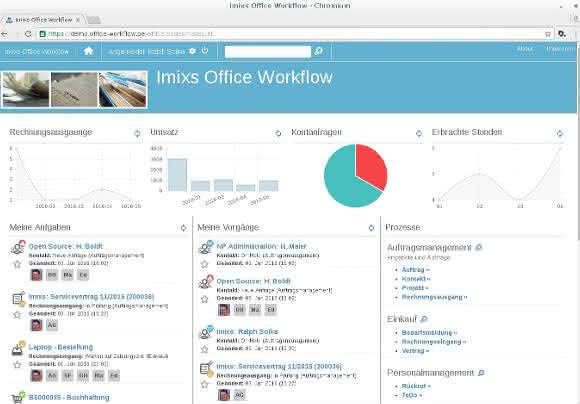This screenshot has height=404, width=580.
Task: Start a new Rechnungseingang process
Action: pyautogui.click(x=434, y=342)
